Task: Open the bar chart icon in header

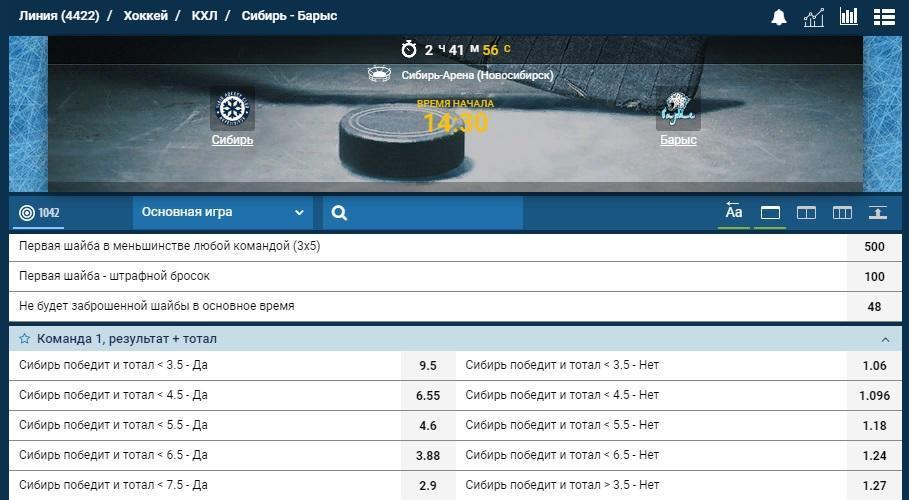Action: [849, 17]
